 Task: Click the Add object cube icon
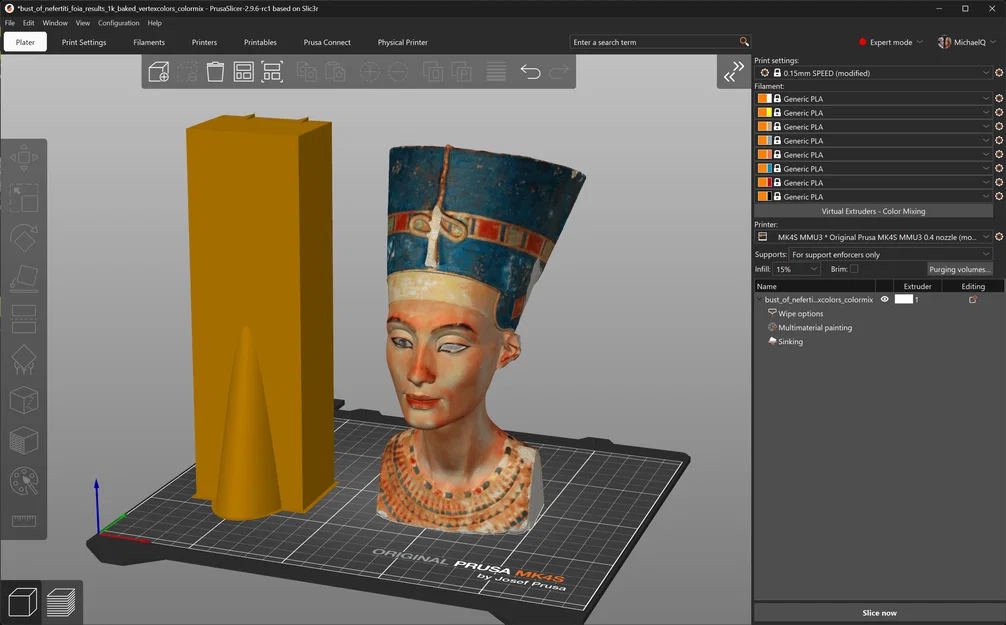point(158,71)
